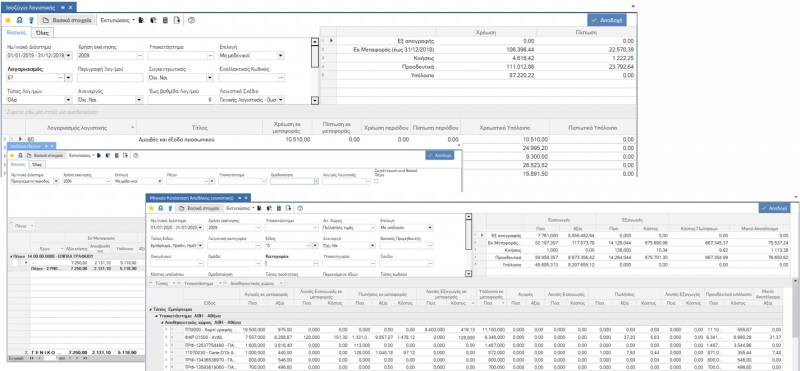The height and width of the screenshot is (371, 800).
Task: Click the first print-preview icon after Εκτυπώσεις in Ισοζύγιο Λογιστικής
Action: [142, 20]
